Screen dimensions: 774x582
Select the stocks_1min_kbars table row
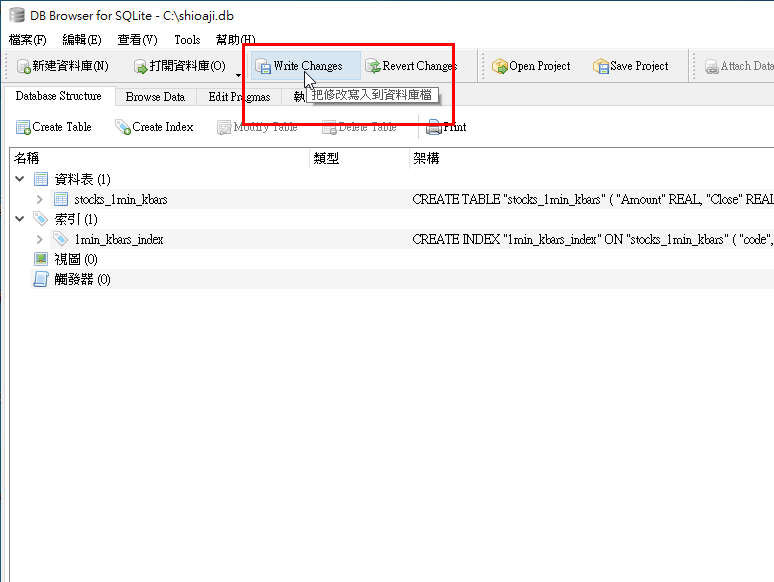[x=412, y=199]
